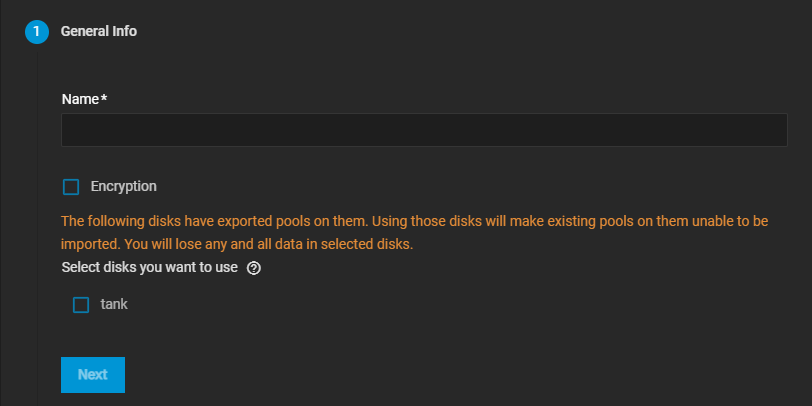The image size is (812, 406).
Task: Open the disk selection help tooltip icon
Action: coord(254,268)
